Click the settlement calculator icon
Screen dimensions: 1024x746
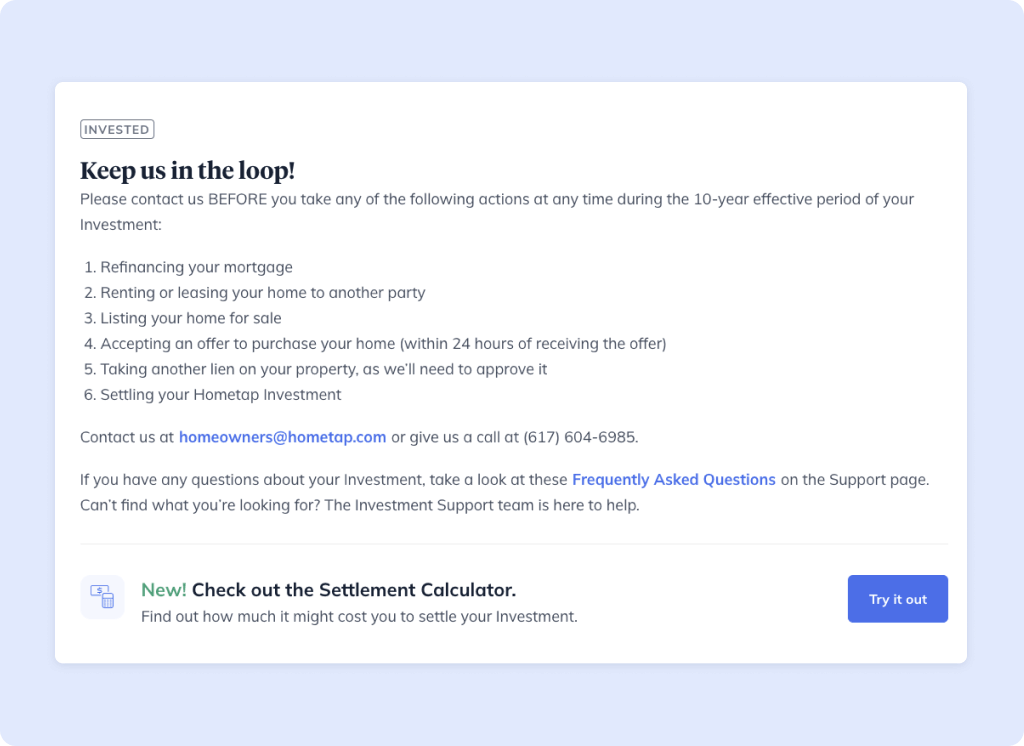[102, 597]
